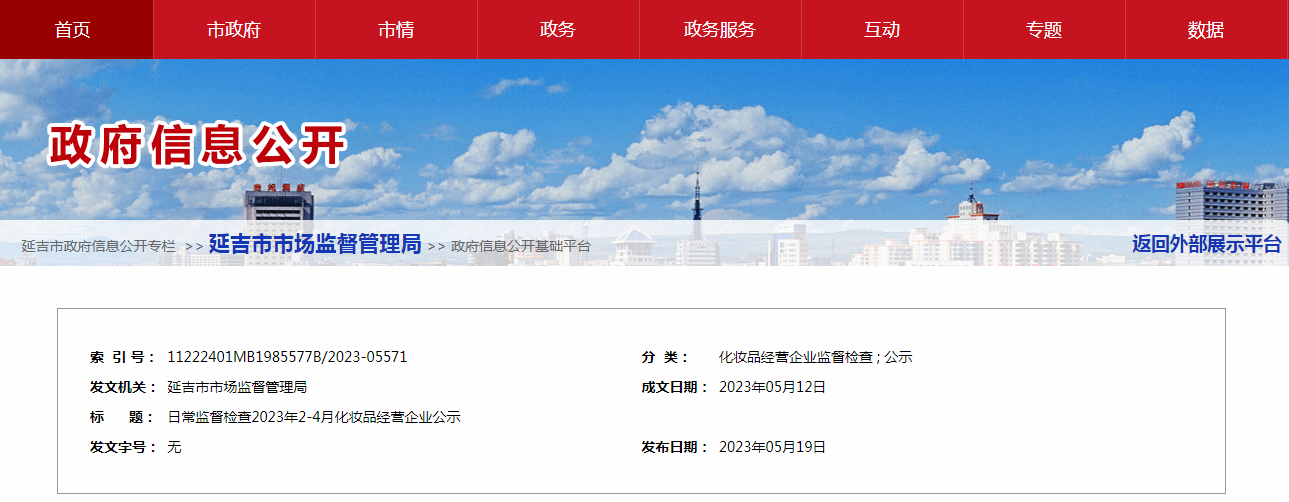The image size is (1289, 502).
Task: Go to 延吉市政府信息公开专栏 breadcrumb link
Action: (x=99, y=246)
